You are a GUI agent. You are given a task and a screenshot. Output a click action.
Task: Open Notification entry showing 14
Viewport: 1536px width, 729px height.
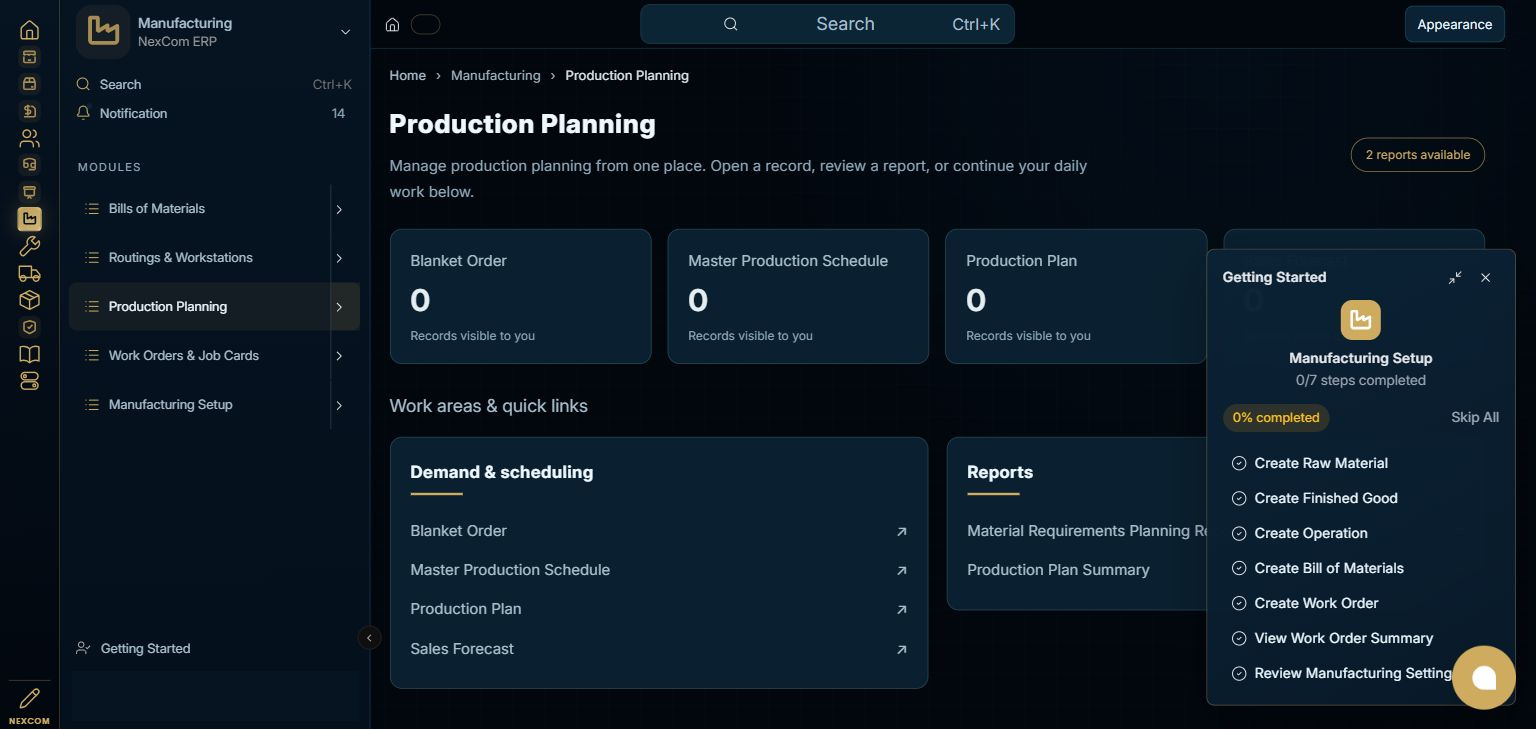point(214,114)
